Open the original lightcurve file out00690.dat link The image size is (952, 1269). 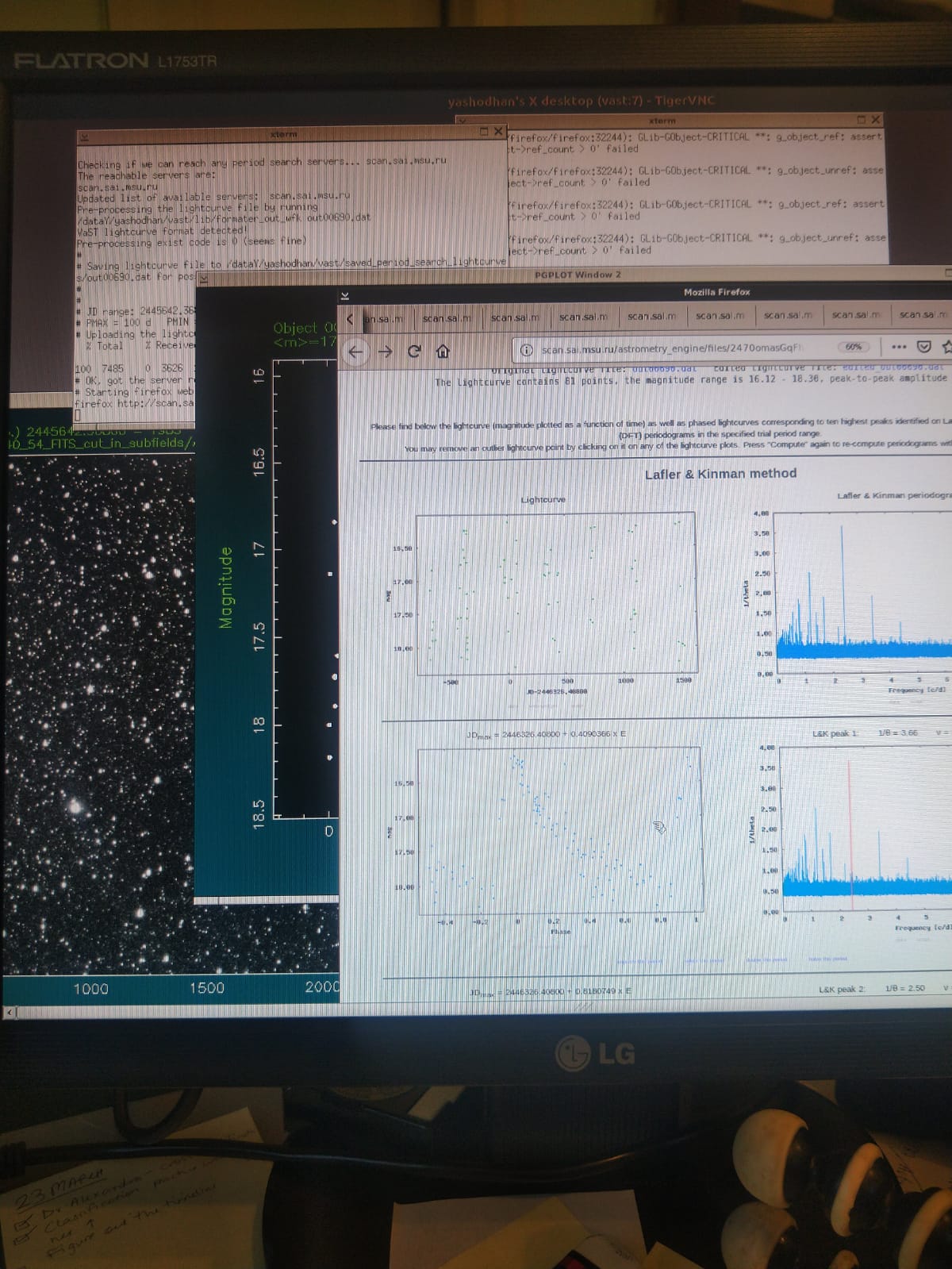point(665,368)
